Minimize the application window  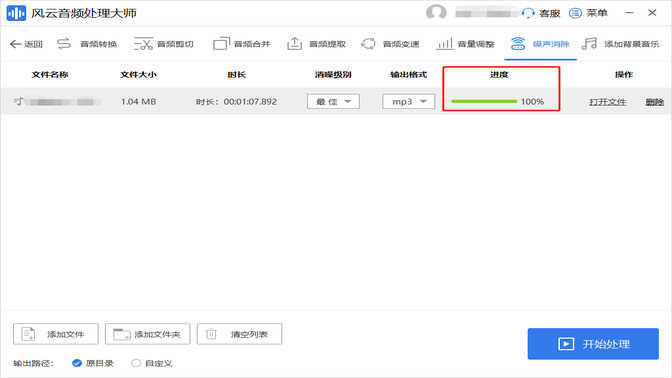pyautogui.click(x=629, y=13)
